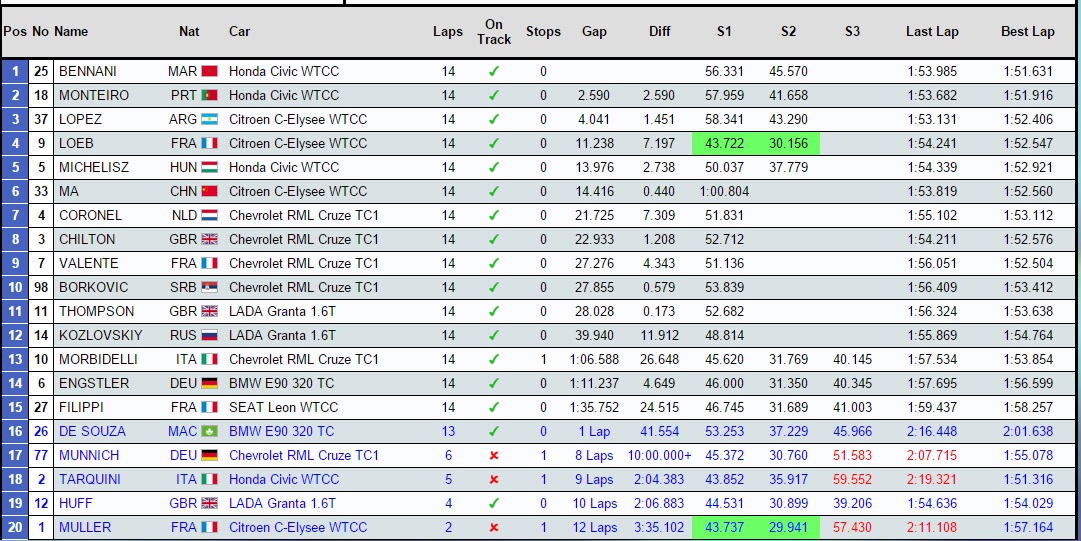Click position 1 blue number cell
The height and width of the screenshot is (541, 1081).
coord(15,72)
